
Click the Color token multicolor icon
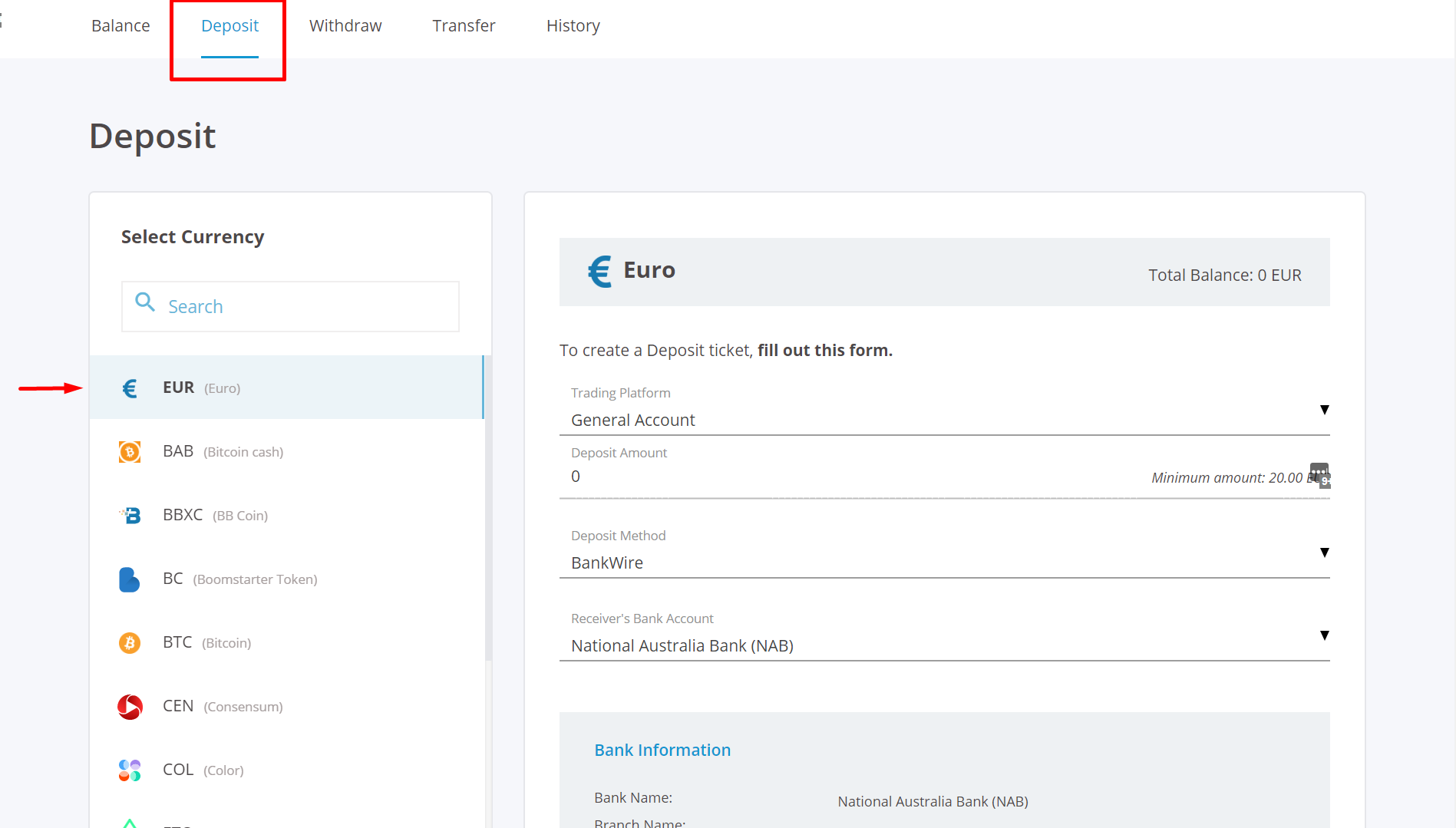pyautogui.click(x=130, y=770)
